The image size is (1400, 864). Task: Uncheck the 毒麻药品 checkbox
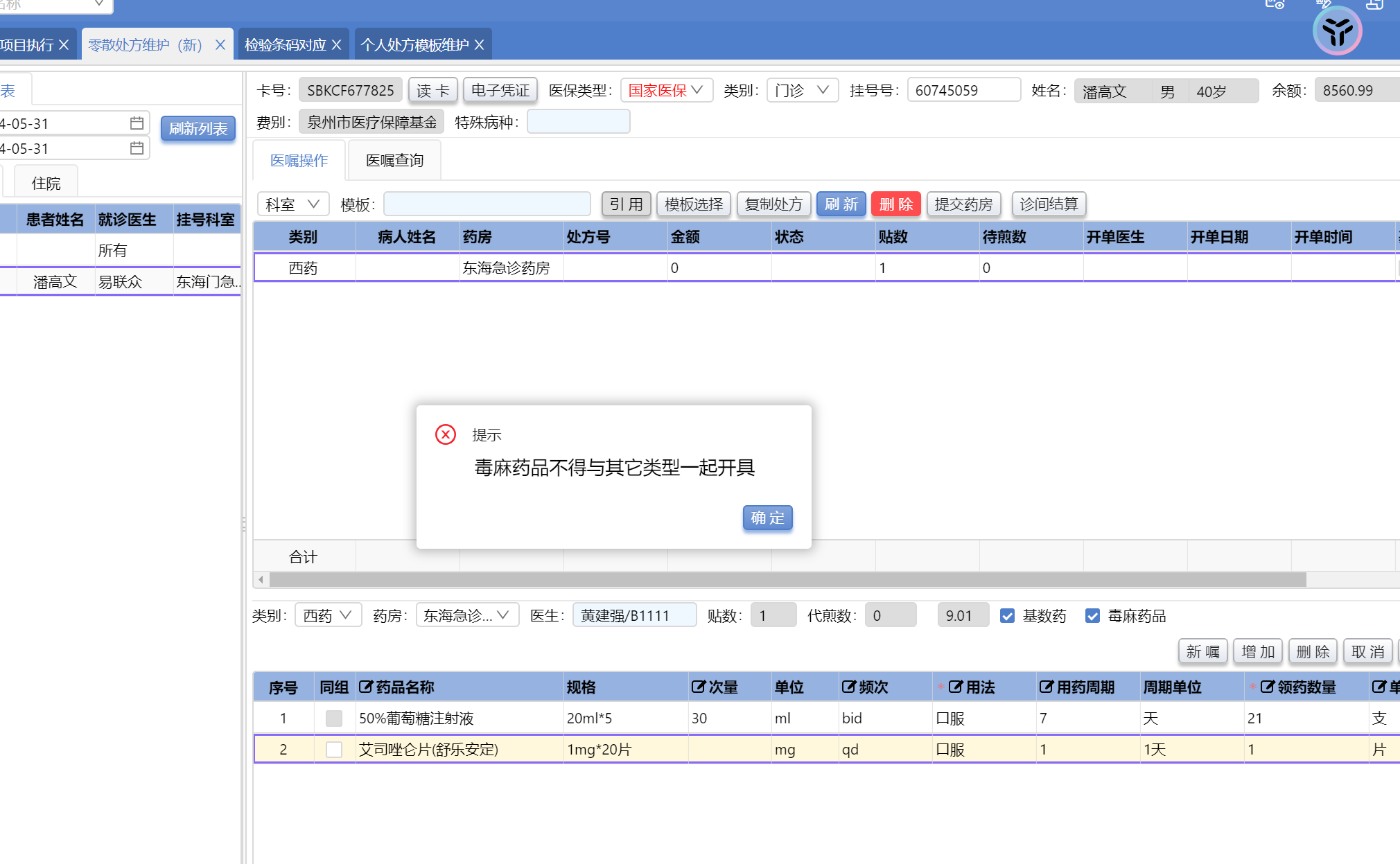pyautogui.click(x=1092, y=615)
